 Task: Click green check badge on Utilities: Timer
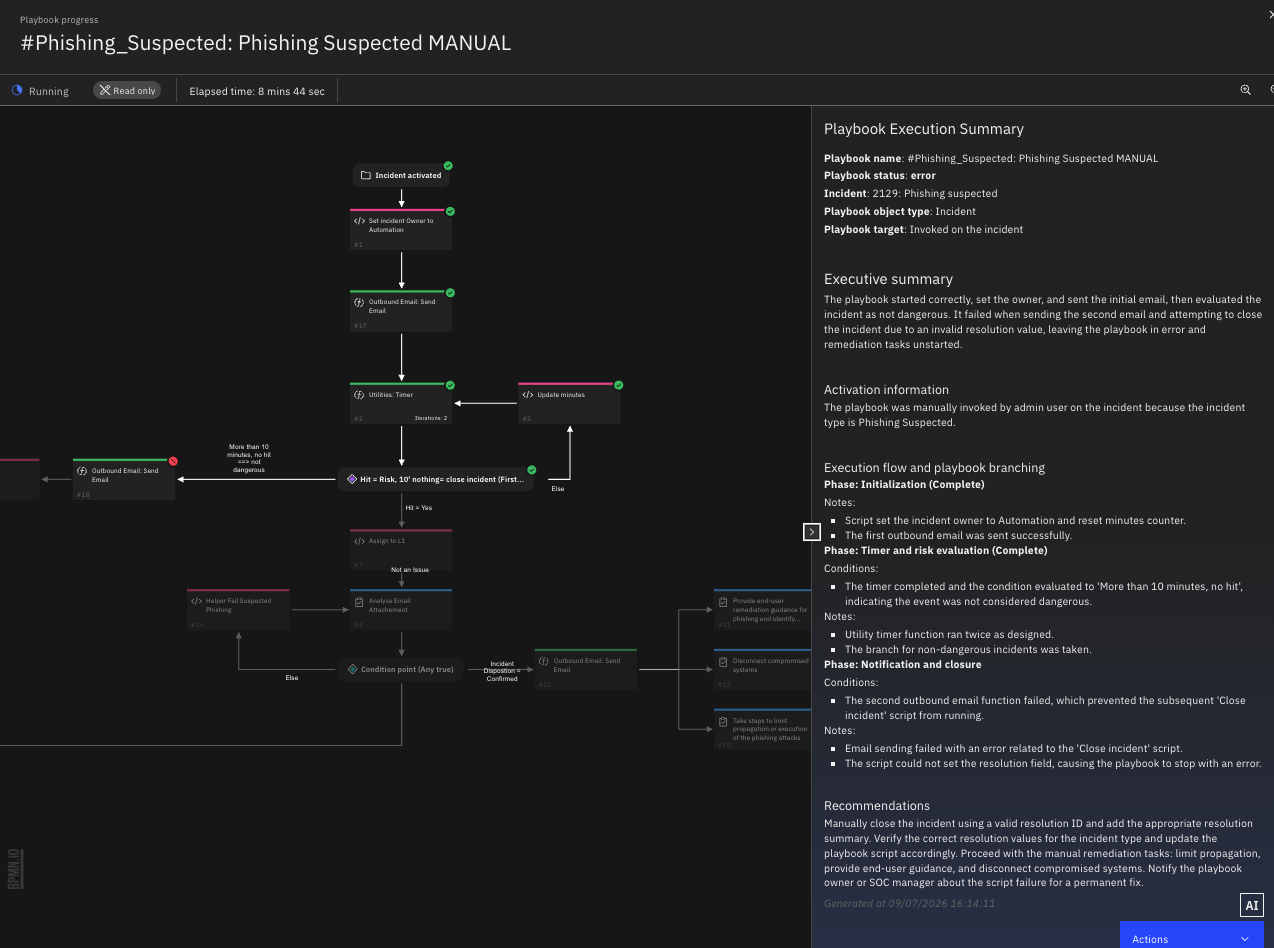pyautogui.click(x=450, y=385)
